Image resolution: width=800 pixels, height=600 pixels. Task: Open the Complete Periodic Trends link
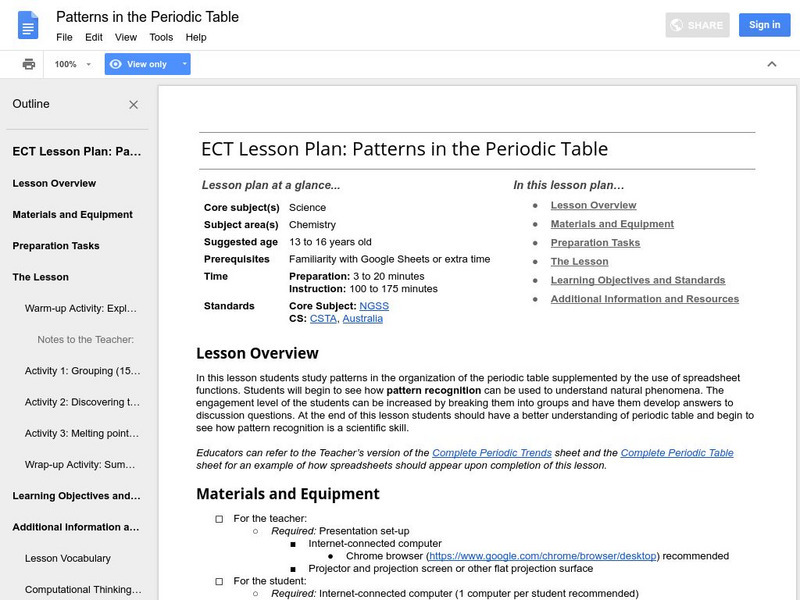pos(494,453)
